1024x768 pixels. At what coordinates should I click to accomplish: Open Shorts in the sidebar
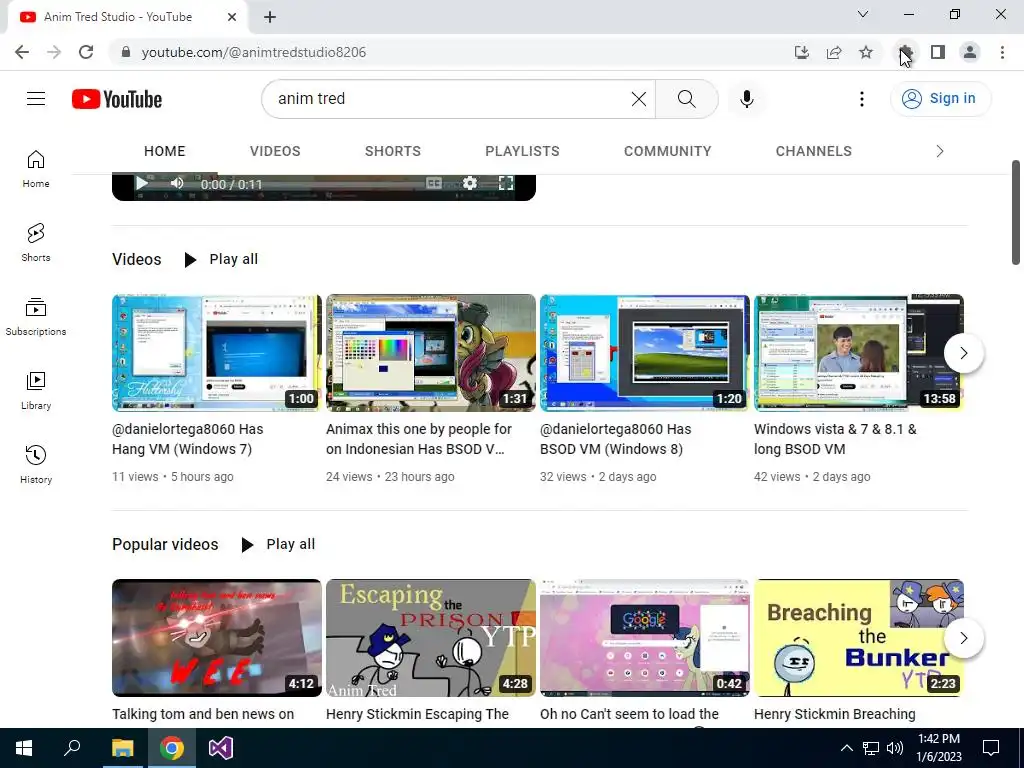point(36,243)
